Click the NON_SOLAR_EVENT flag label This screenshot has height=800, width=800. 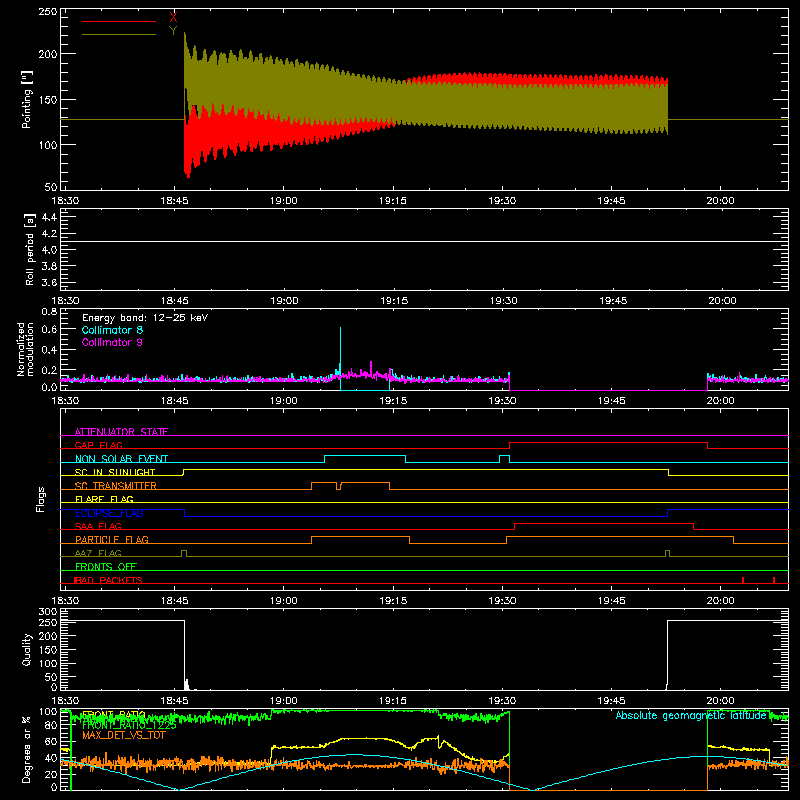(121, 459)
